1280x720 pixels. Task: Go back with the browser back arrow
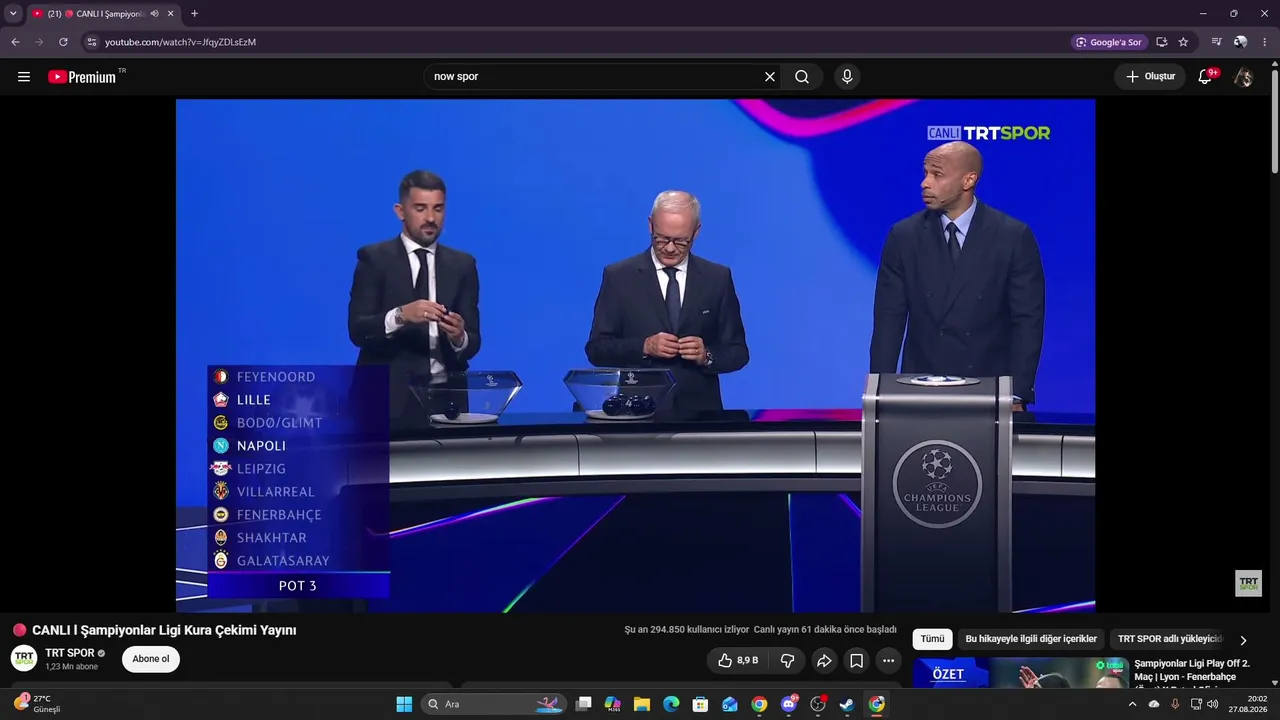tap(15, 42)
